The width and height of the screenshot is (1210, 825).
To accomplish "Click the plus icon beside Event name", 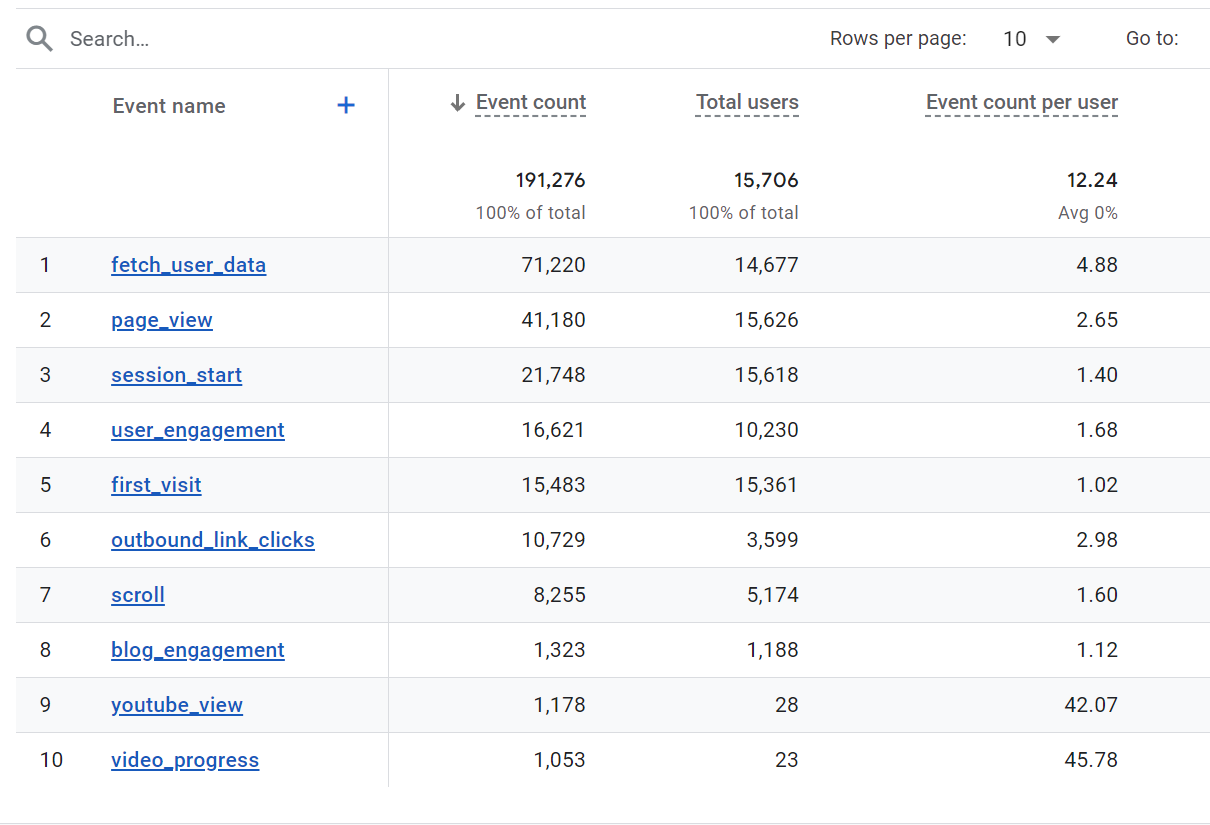I will [x=346, y=105].
